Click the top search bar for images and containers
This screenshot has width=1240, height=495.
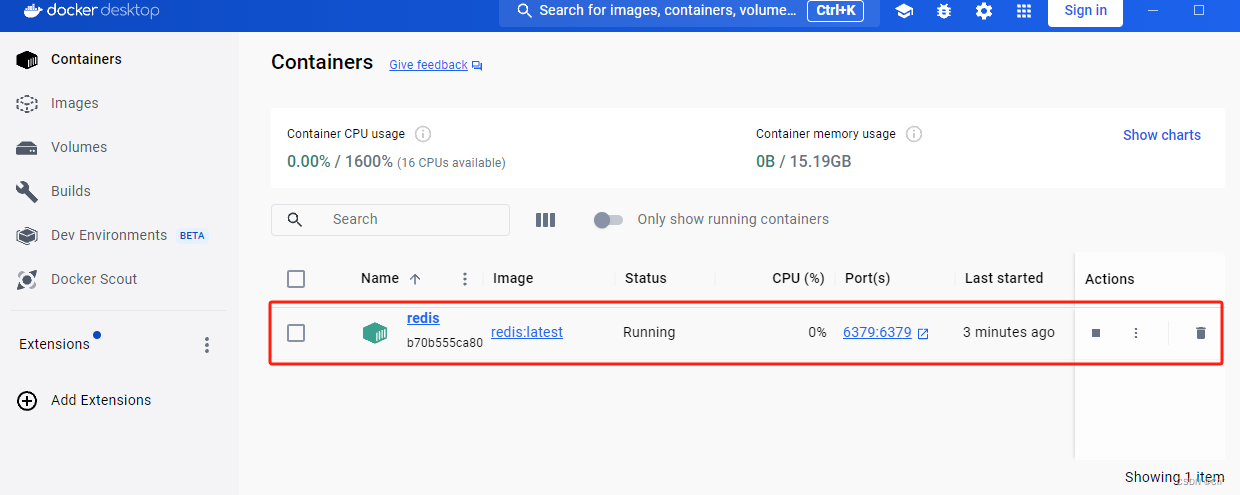click(x=689, y=11)
